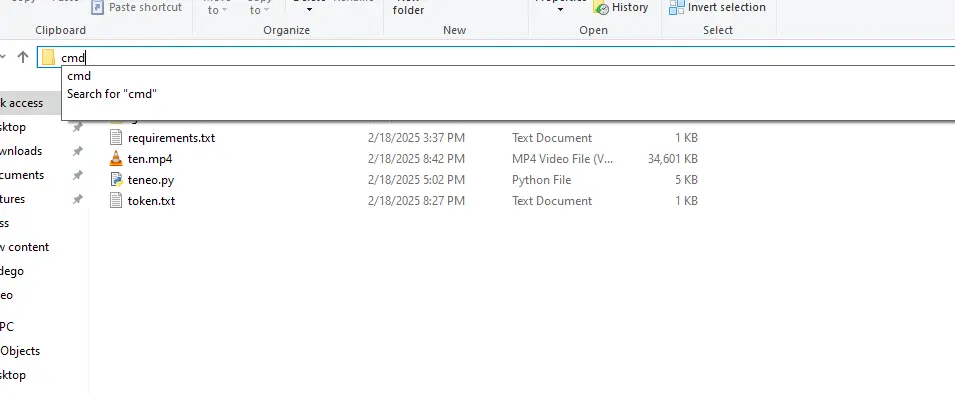Click the MP4 Video File type cell
This screenshot has height=394, width=955.
click(x=562, y=159)
